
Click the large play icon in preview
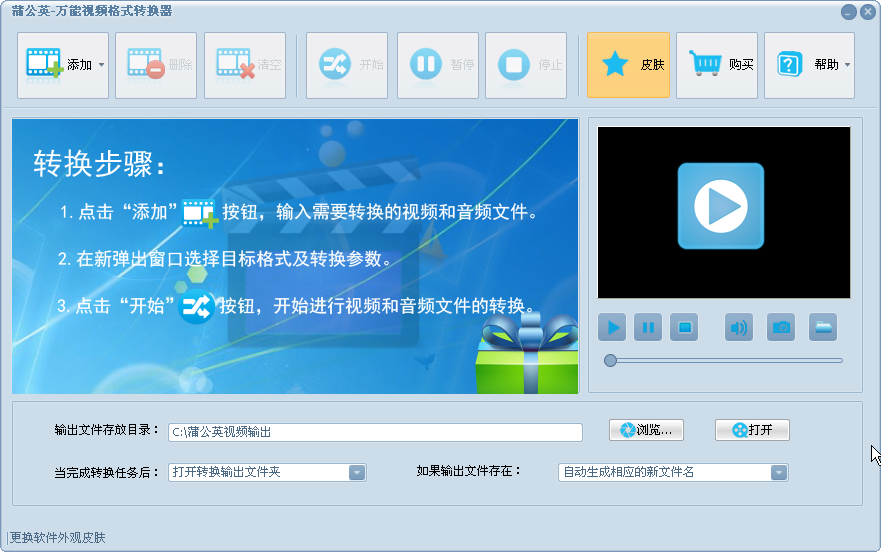click(x=721, y=206)
